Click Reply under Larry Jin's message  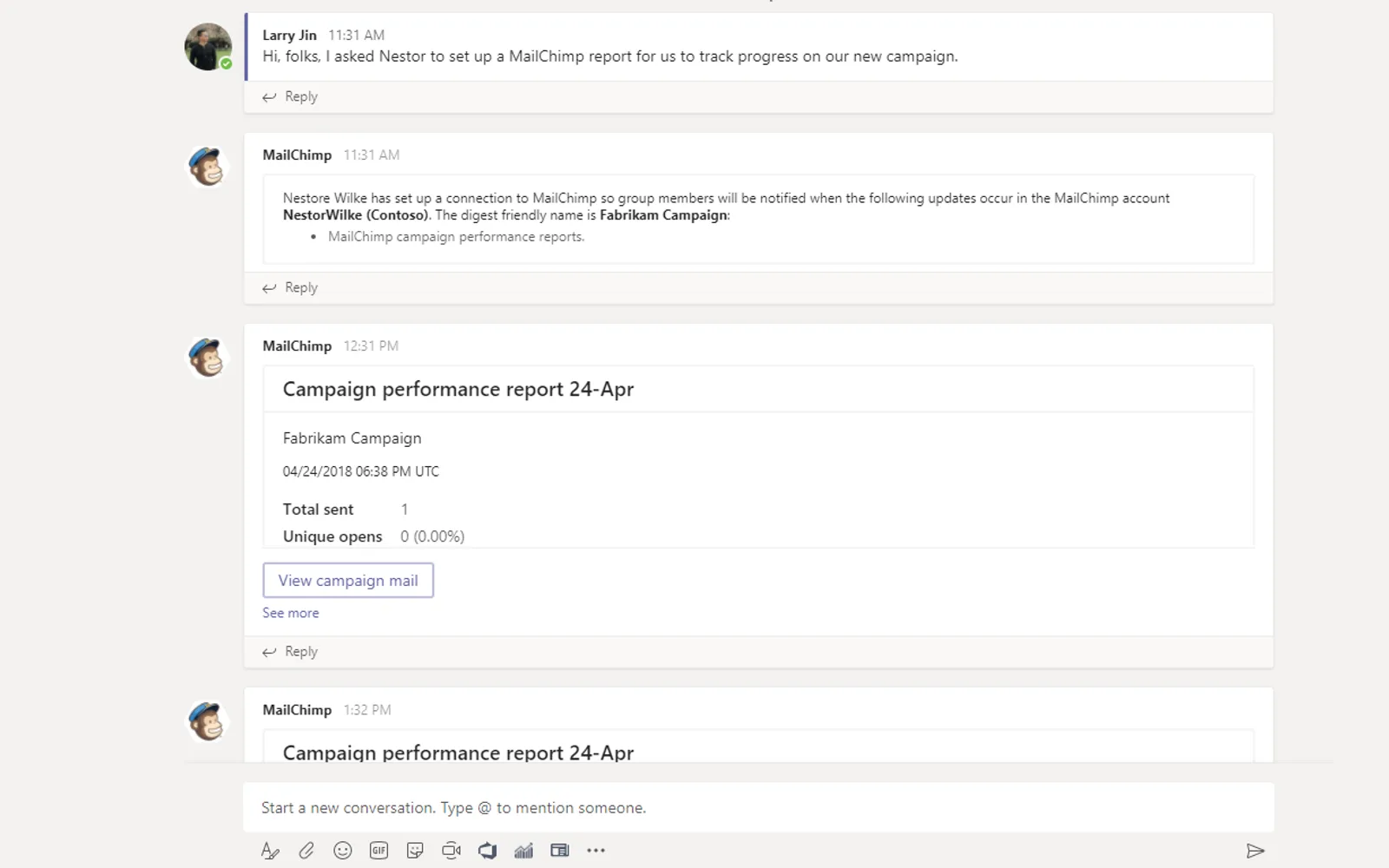pyautogui.click(x=291, y=96)
